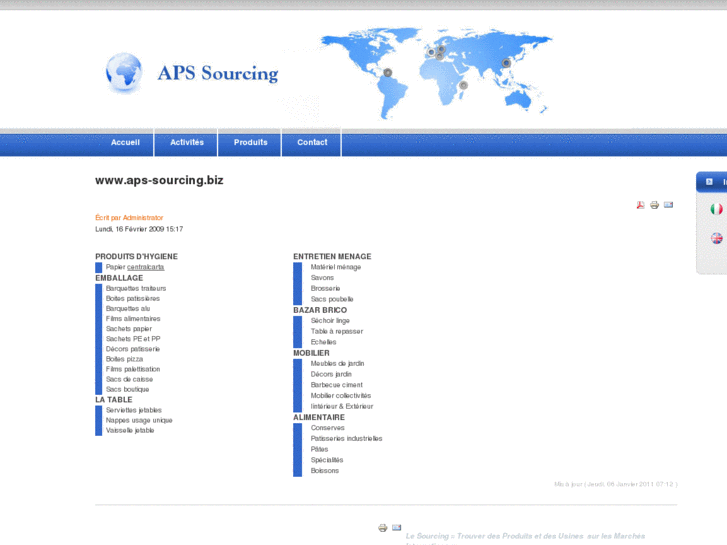Switch language with the UK flag
The height and width of the screenshot is (545, 727).
tap(716, 238)
